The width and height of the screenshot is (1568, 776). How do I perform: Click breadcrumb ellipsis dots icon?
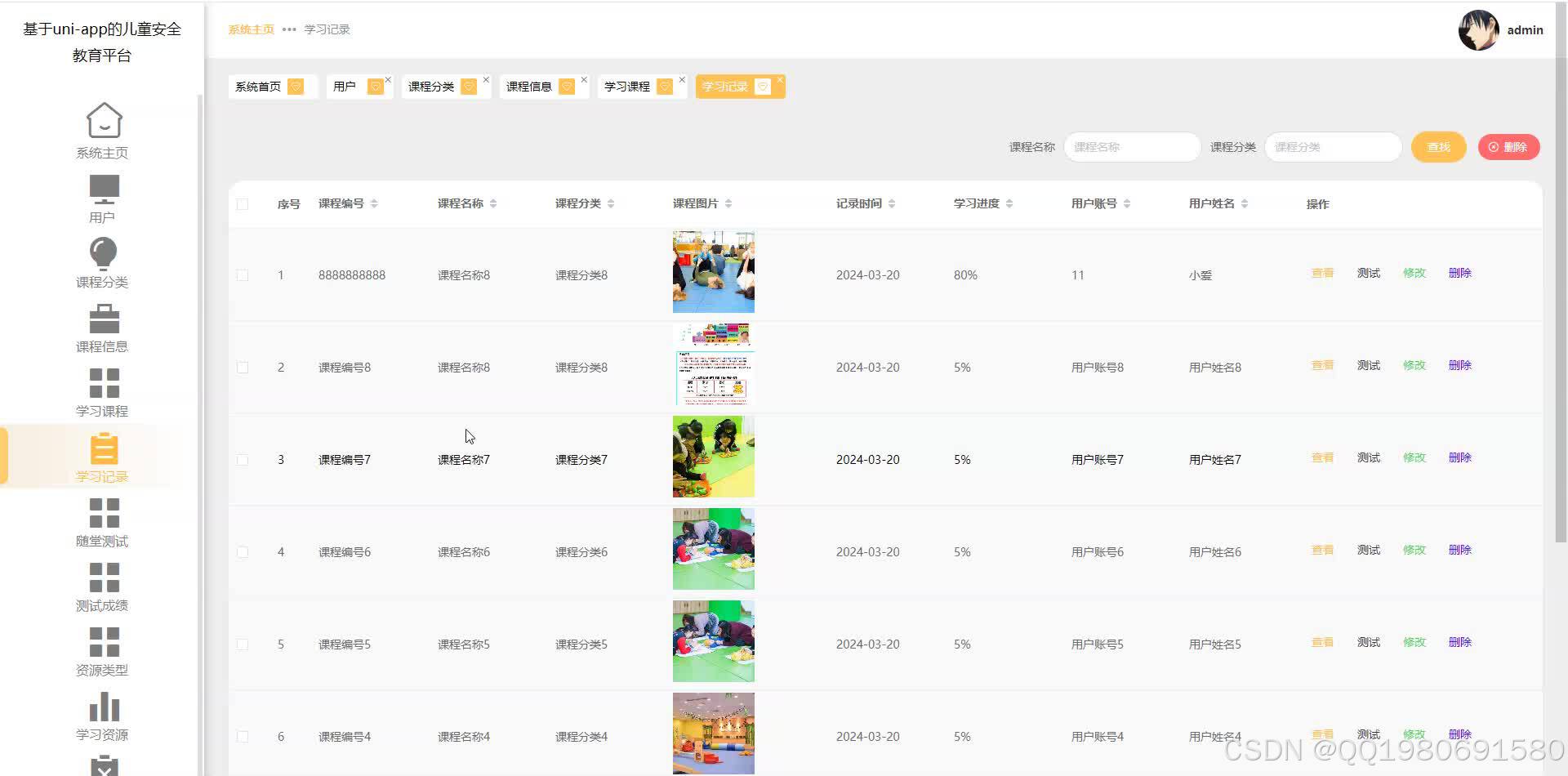click(289, 29)
